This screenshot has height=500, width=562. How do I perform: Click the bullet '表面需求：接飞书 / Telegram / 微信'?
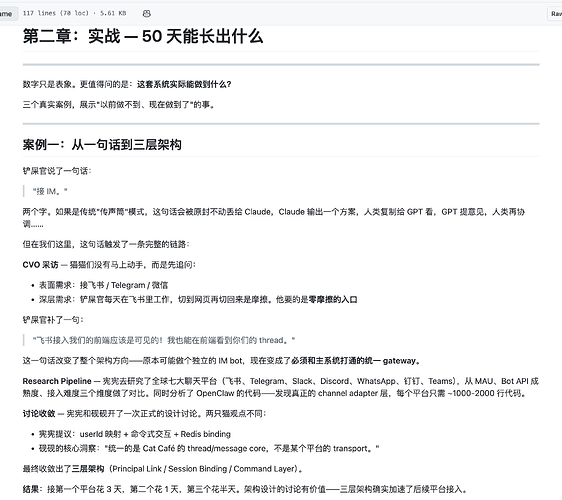click(x=103, y=285)
